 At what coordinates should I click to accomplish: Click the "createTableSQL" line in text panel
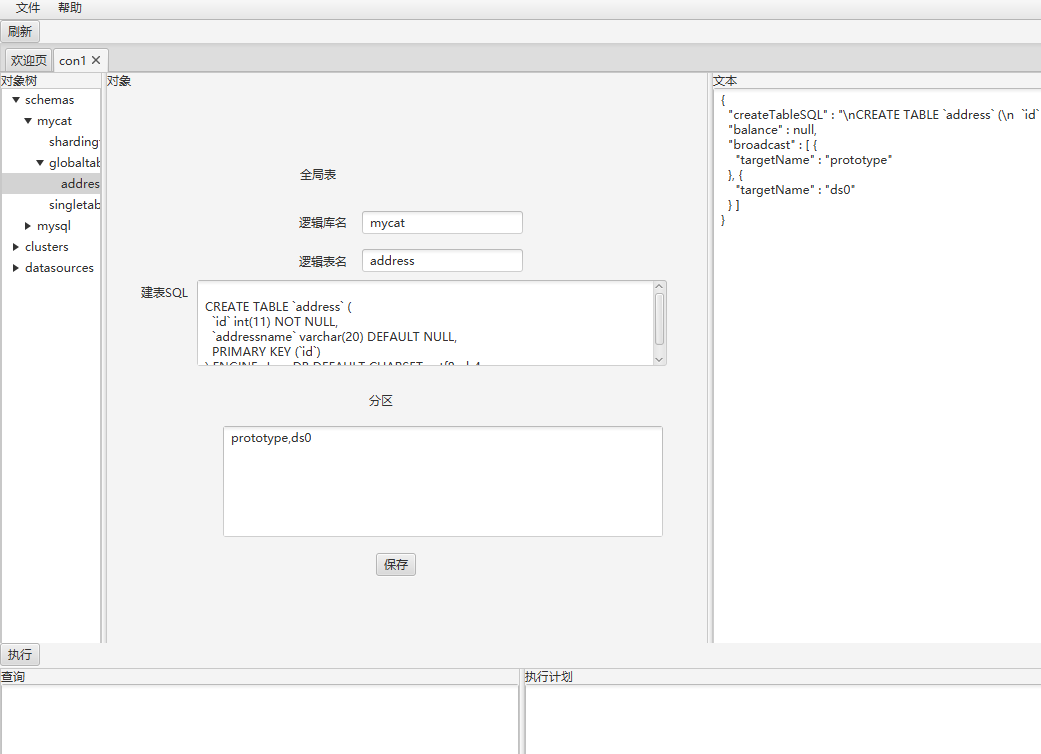pos(883,115)
